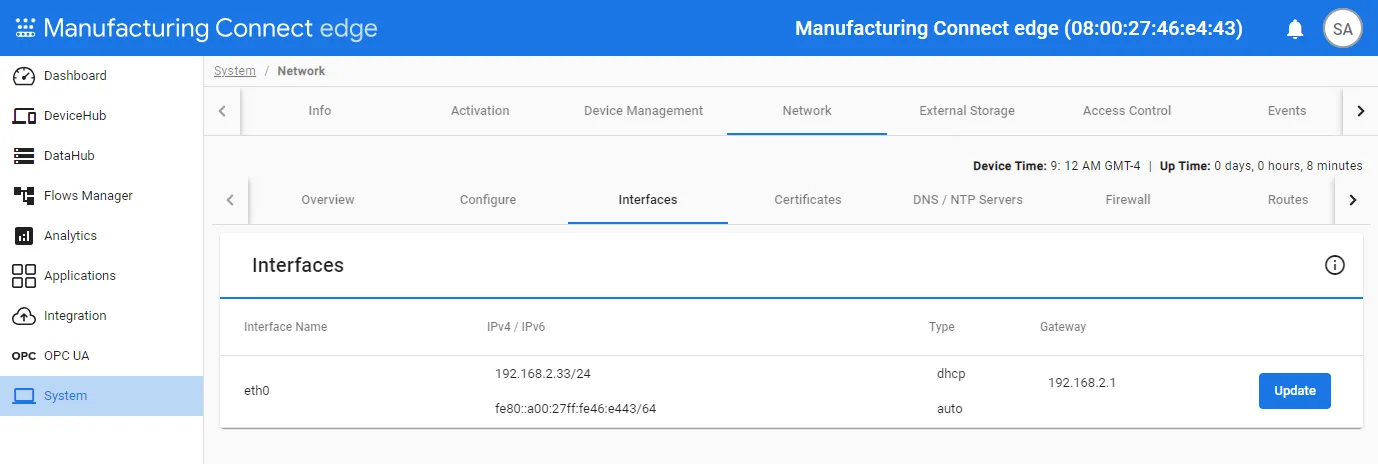Go to Integration in the sidebar
This screenshot has height=464, width=1378.
pyautogui.click(x=75, y=316)
